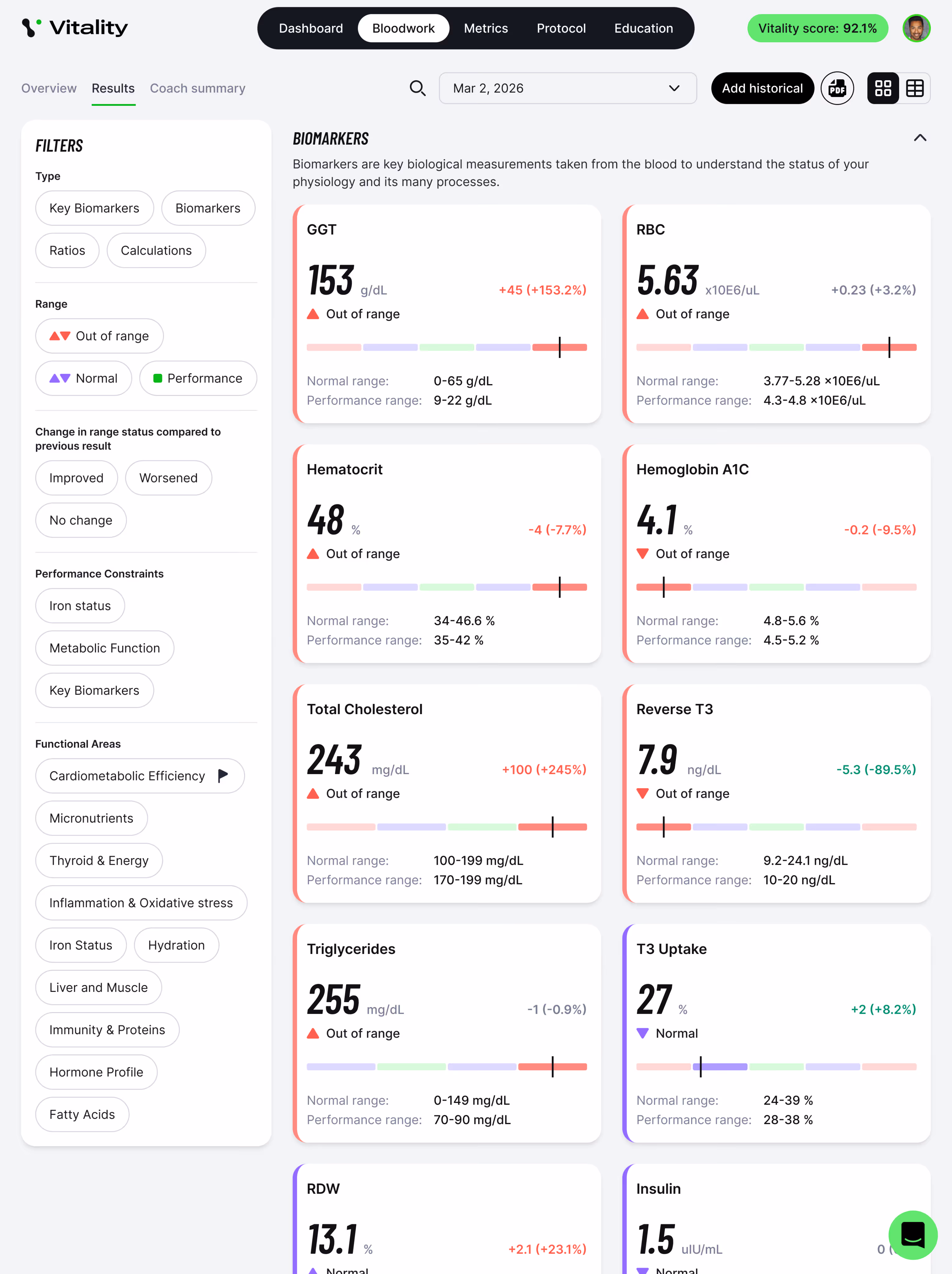Go to the Metrics navigation tab
Screen dimensions: 952x1274
(485, 28)
